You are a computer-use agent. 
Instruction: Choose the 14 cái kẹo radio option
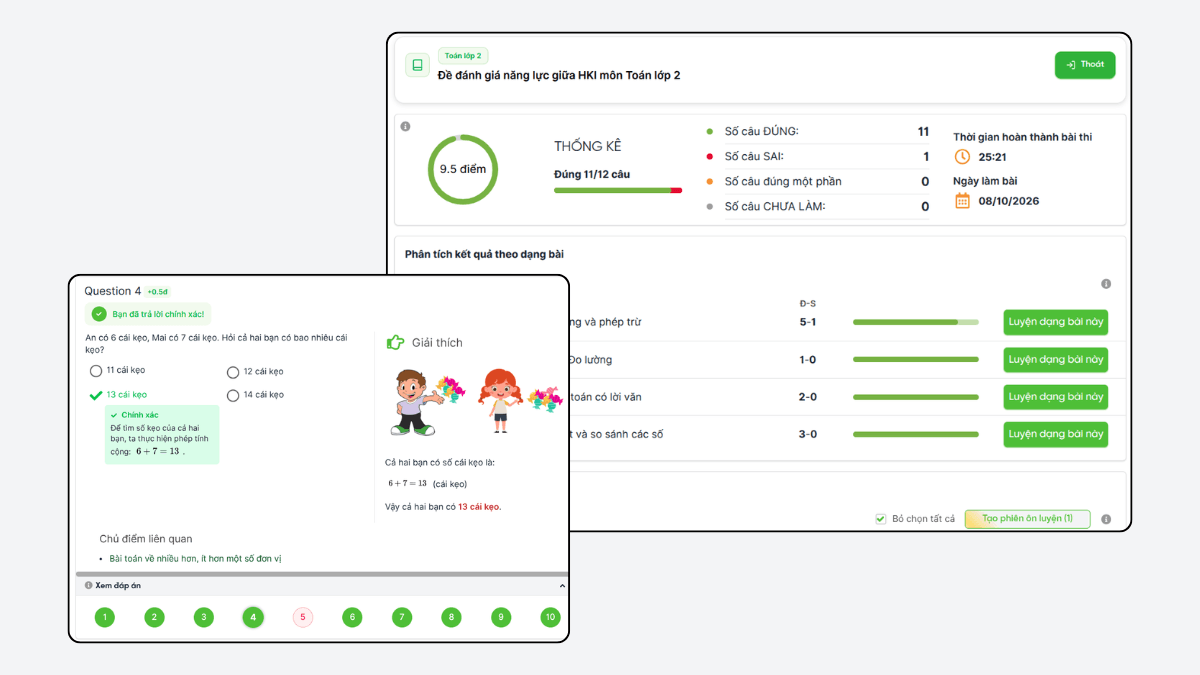[x=233, y=395]
